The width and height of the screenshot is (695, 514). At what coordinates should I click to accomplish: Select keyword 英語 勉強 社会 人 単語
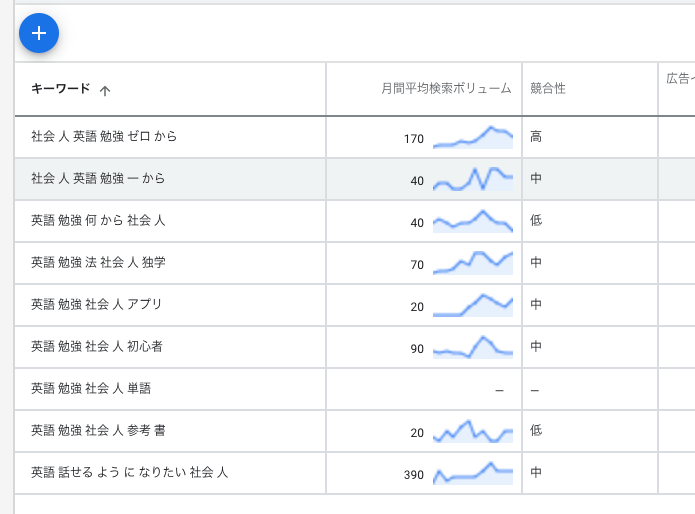91,389
